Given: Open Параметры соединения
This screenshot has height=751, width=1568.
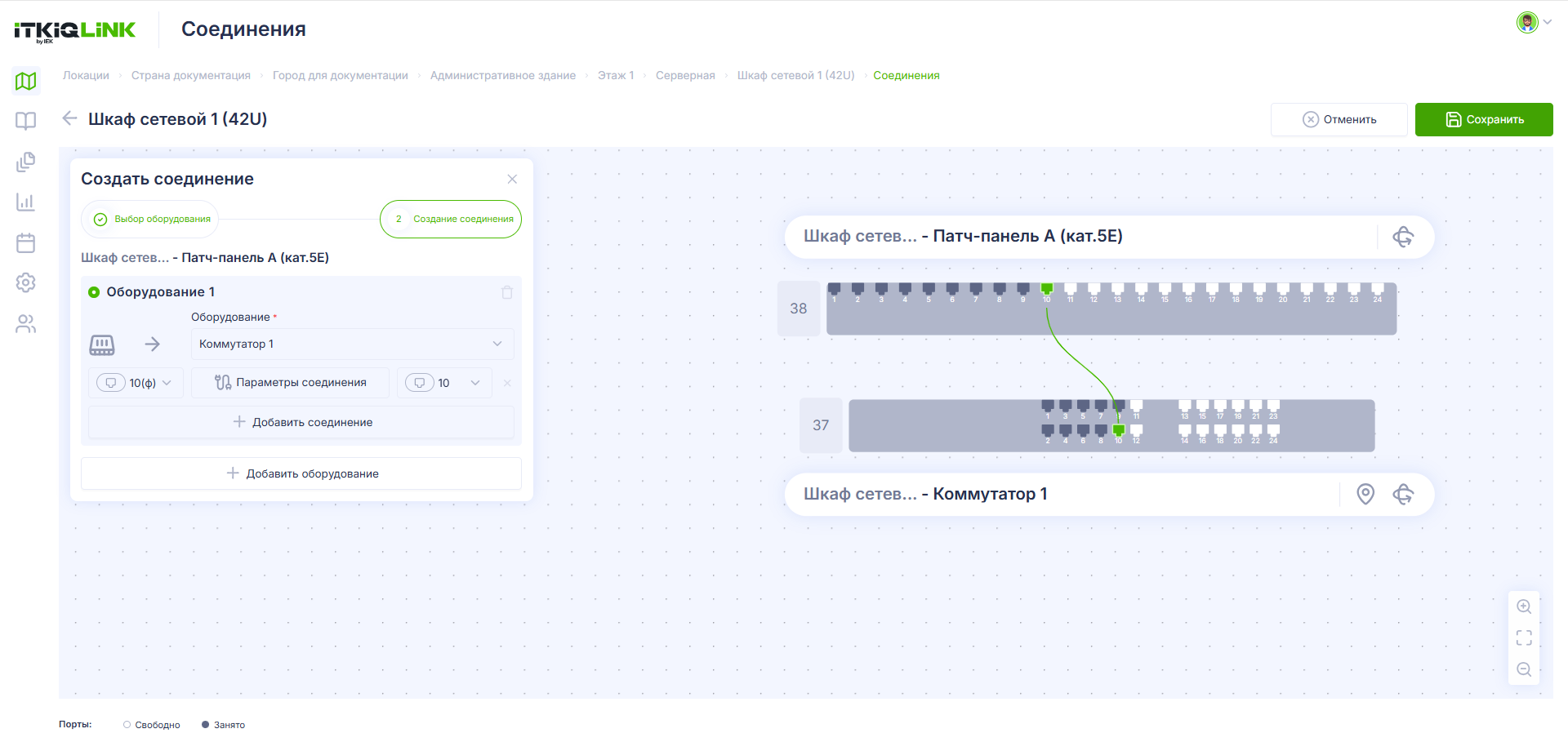Looking at the screenshot, I should [290, 383].
